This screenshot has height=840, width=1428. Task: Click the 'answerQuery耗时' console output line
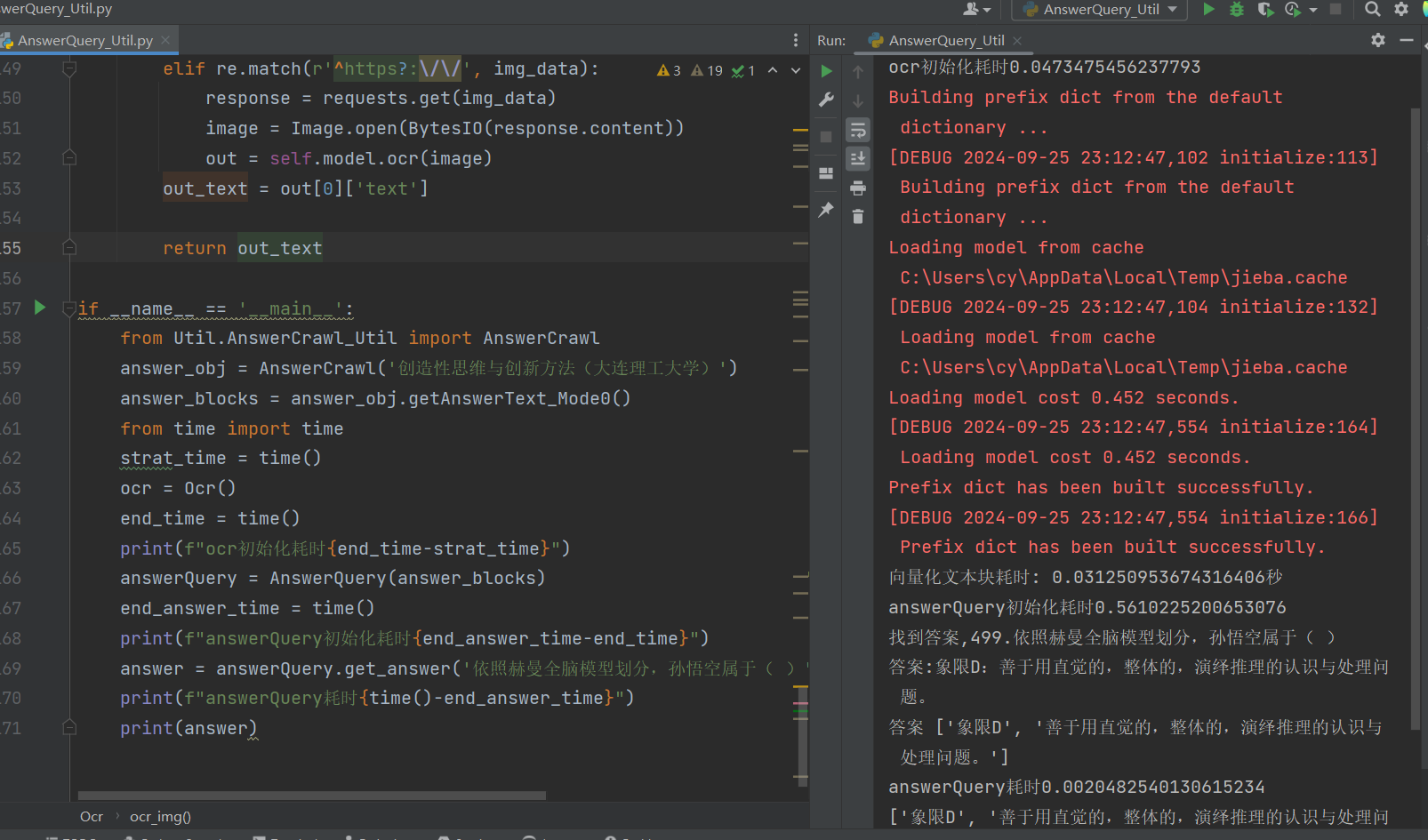click(1076, 787)
